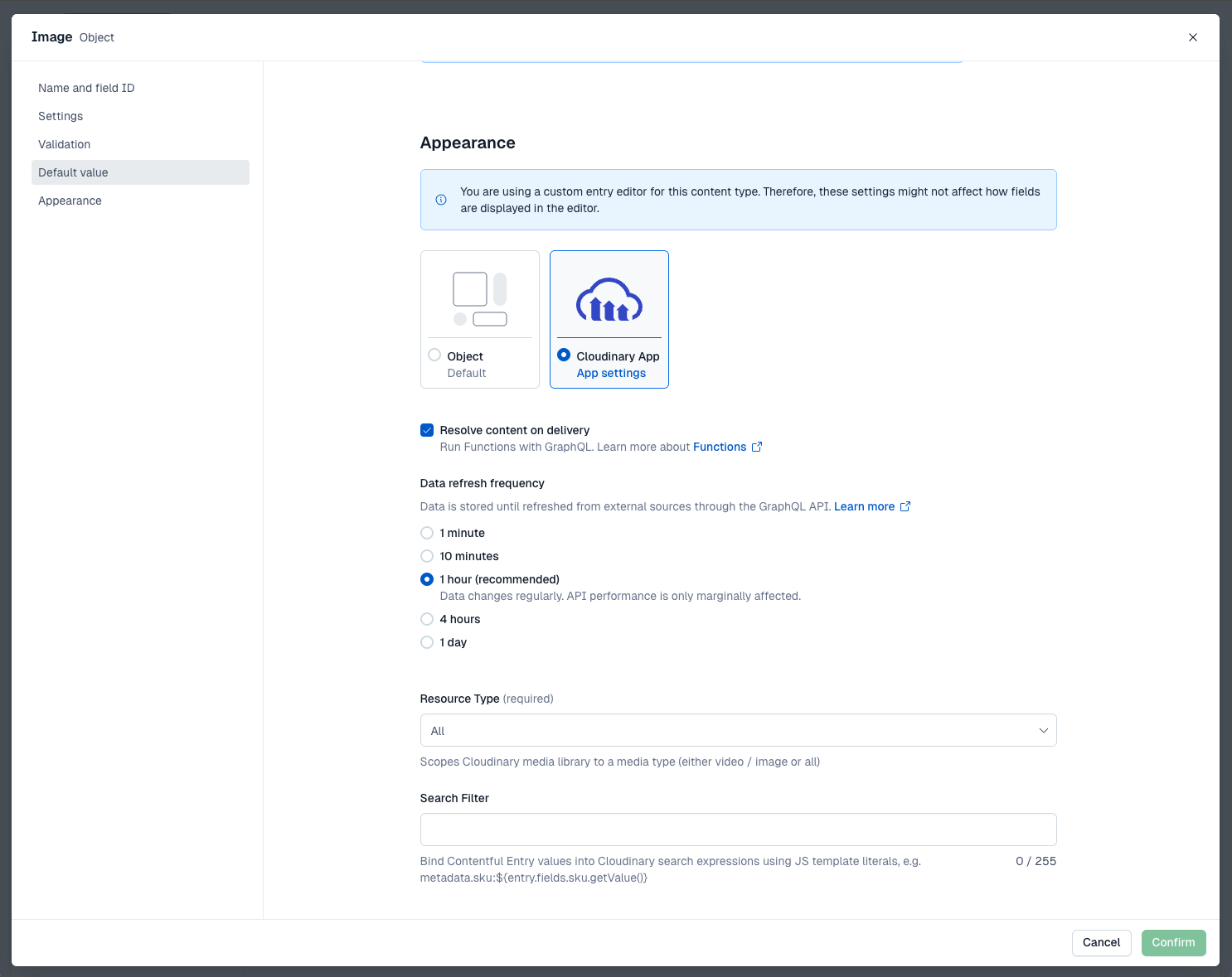Viewport: 1232px width, 977px height.
Task: Click the Cloudinary cloud logo icon
Action: (609, 300)
